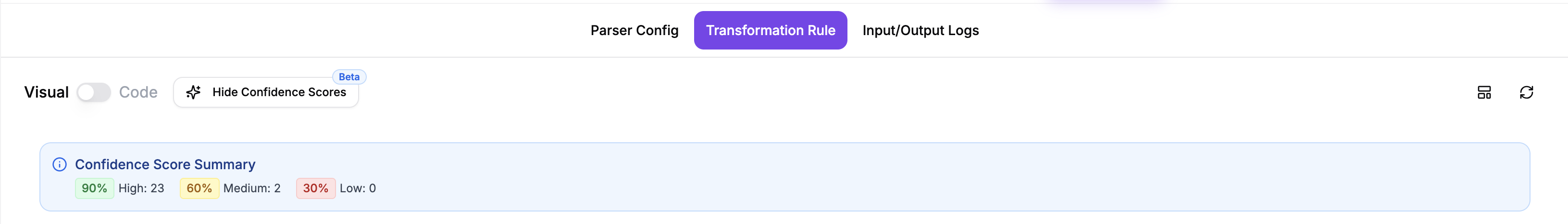The image size is (1568, 224).
Task: Click the layout view icon
Action: [x=1484, y=92]
